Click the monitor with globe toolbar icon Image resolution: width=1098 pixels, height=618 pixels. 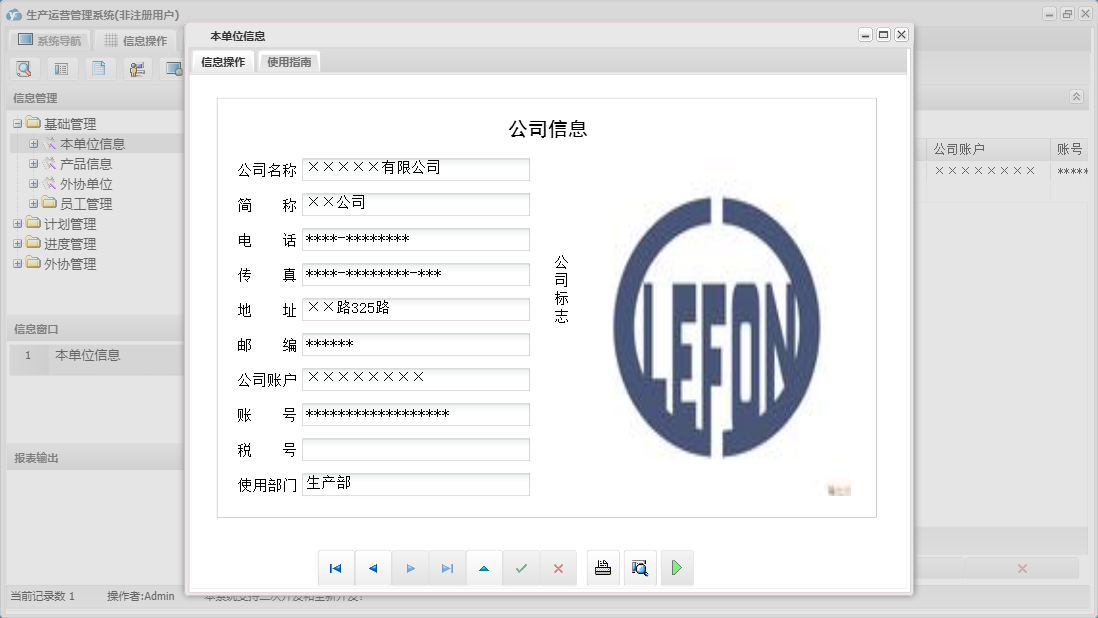[x=176, y=68]
